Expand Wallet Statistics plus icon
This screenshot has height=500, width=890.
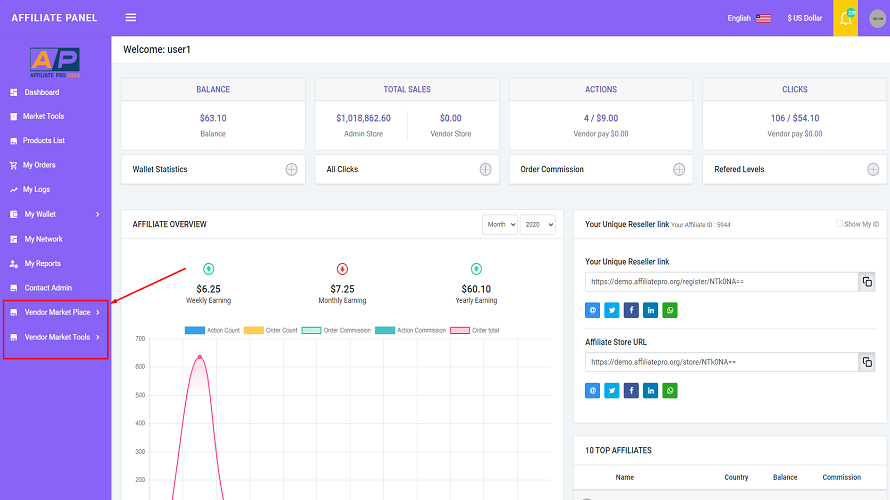tap(291, 169)
